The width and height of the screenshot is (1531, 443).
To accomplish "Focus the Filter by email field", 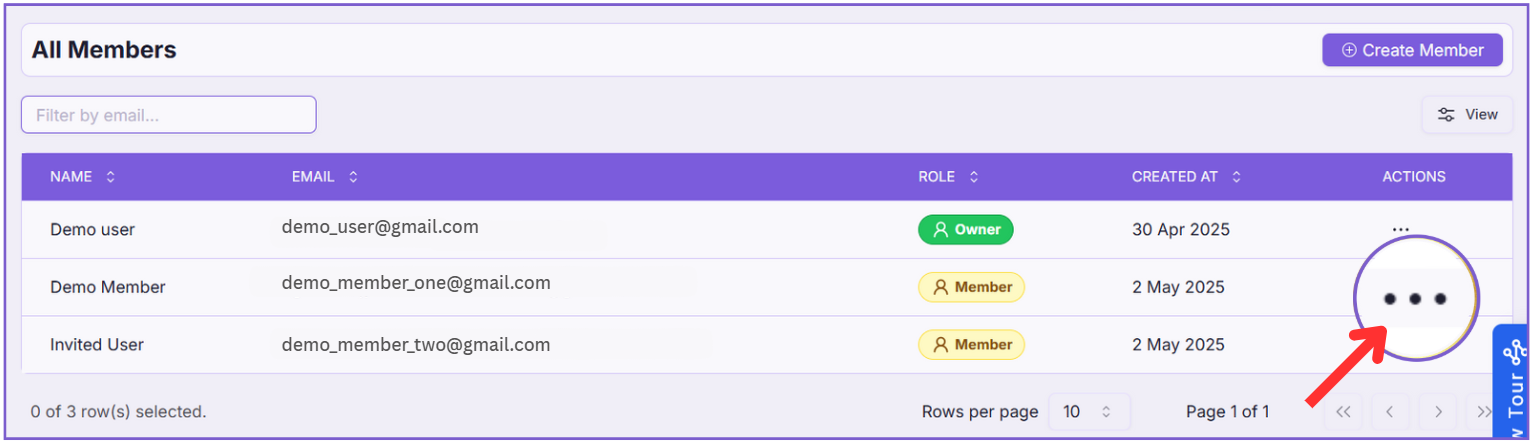I will point(168,115).
